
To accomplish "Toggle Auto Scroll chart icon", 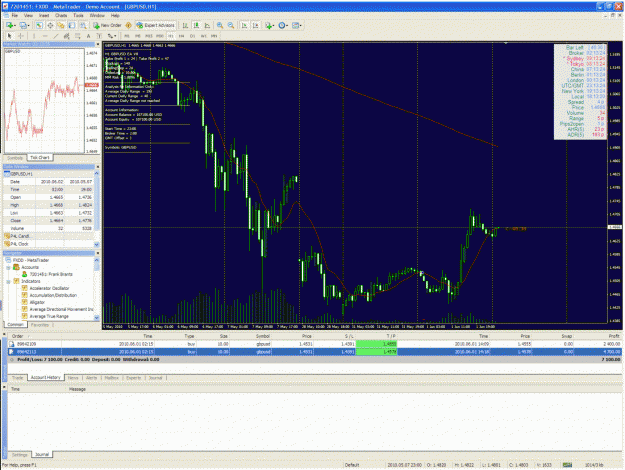I will click(x=244, y=25).
